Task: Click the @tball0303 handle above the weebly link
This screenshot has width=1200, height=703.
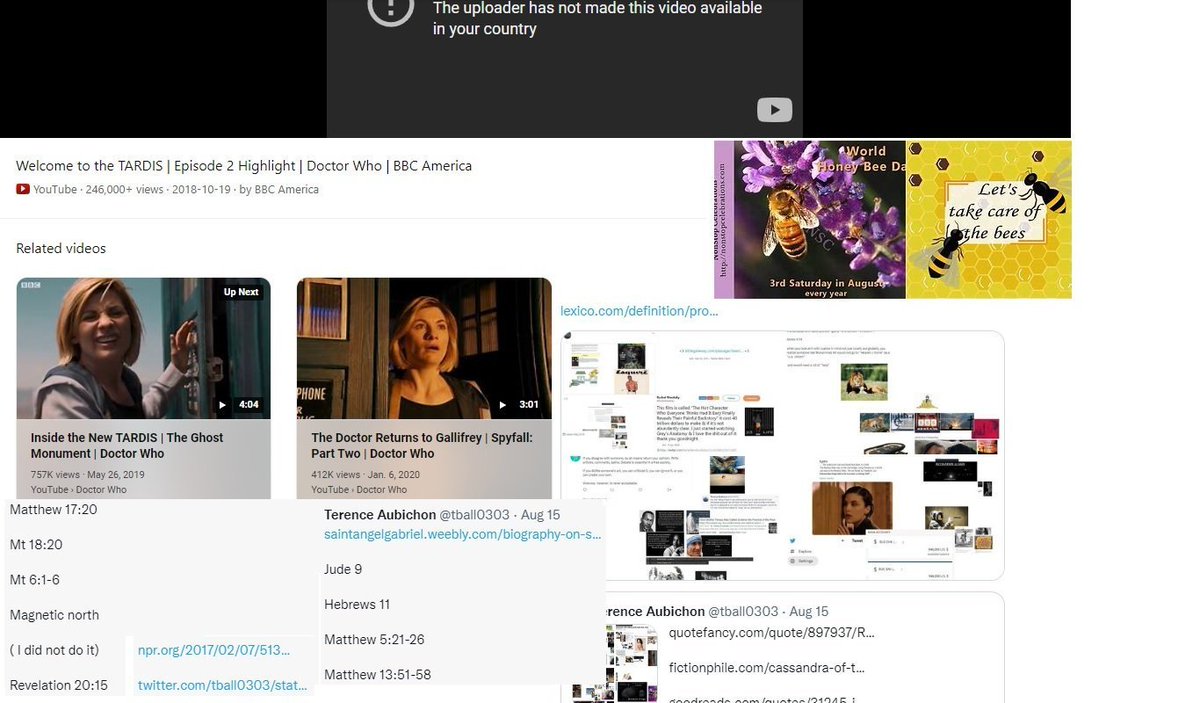Action: point(475,514)
